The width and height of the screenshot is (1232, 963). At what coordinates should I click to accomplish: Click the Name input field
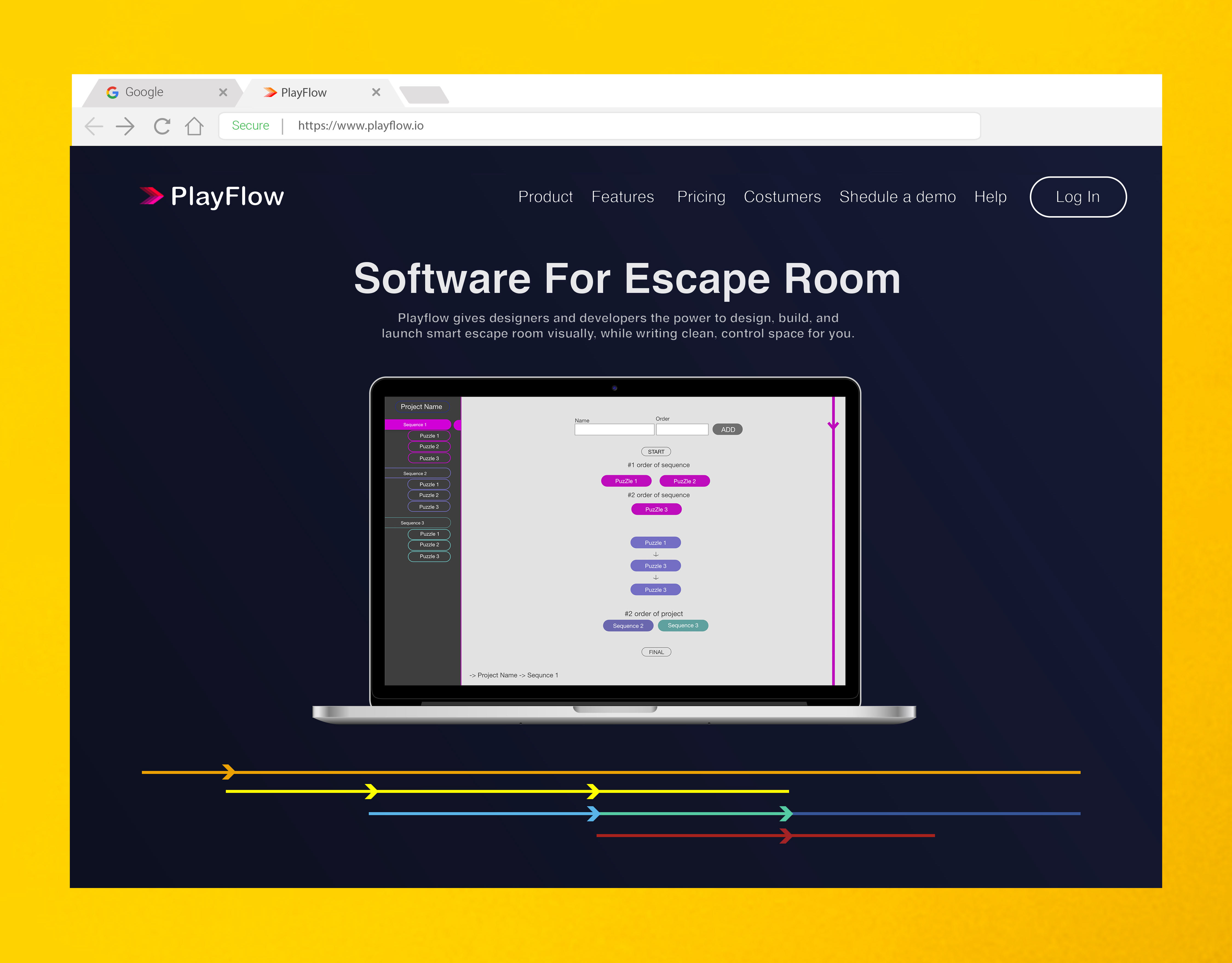coord(614,430)
